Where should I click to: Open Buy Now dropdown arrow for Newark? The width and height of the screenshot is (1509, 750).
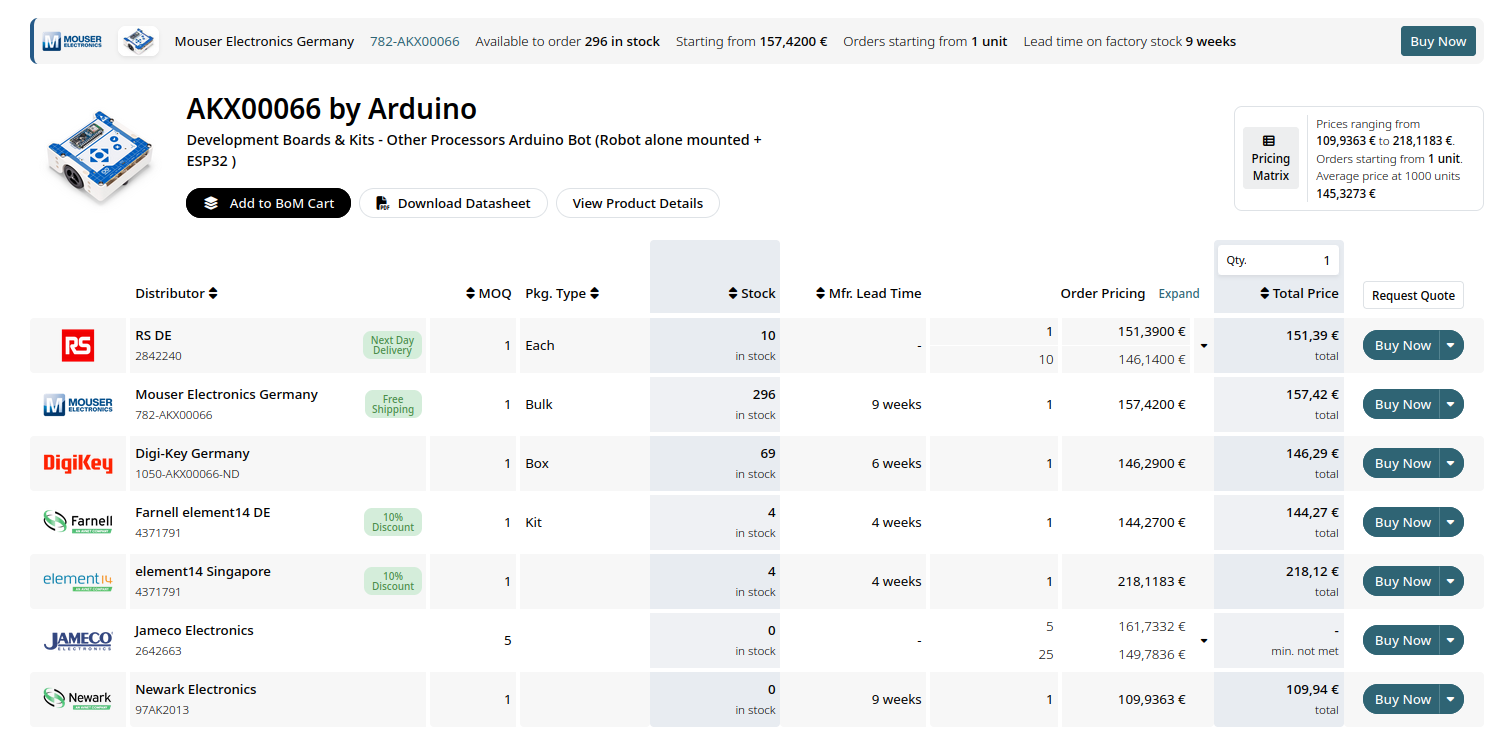pos(1451,700)
